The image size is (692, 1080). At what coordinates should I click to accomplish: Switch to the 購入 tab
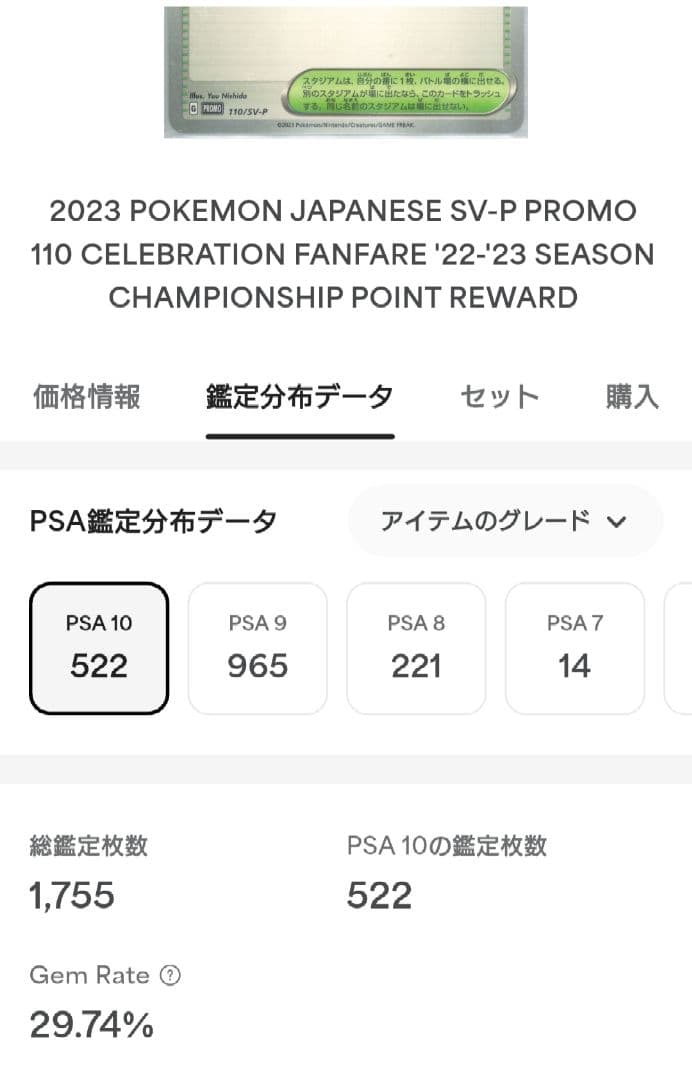[631, 396]
